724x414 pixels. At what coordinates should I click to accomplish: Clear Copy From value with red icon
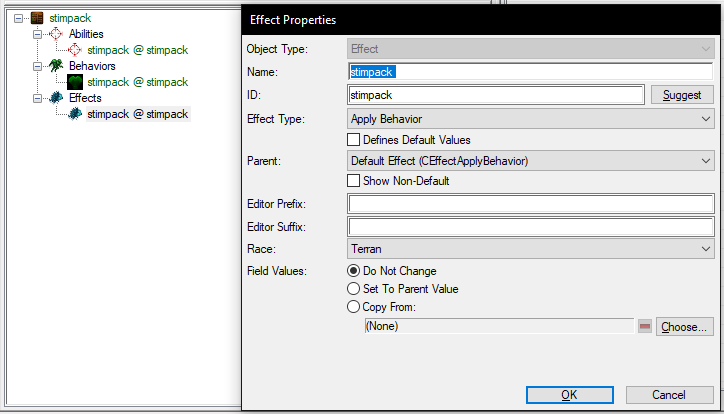644,327
